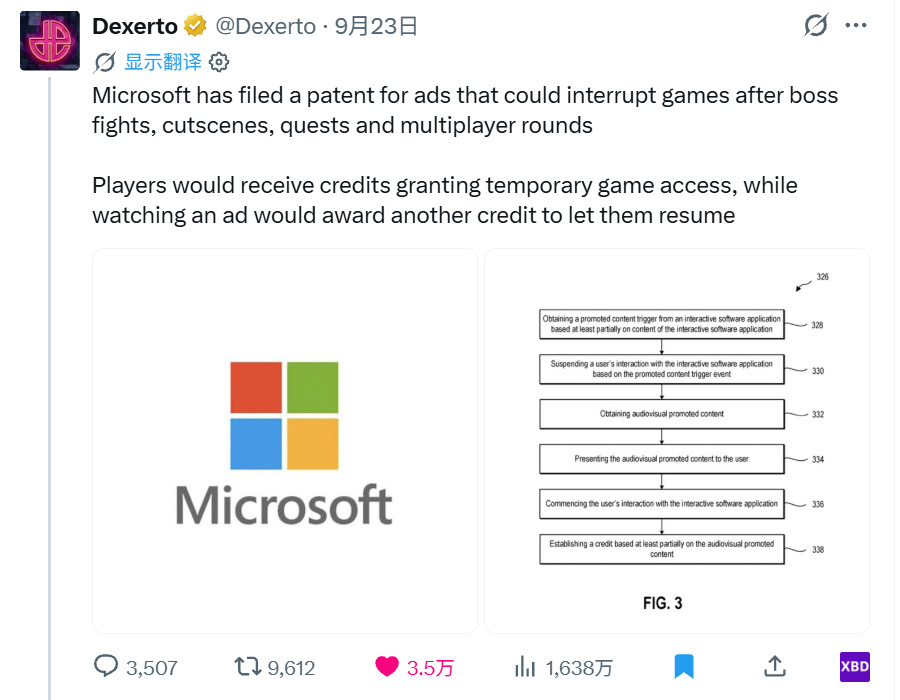The image size is (900, 700).
Task: Open the FIG. 3 patent flowchart image
Action: pos(677,441)
